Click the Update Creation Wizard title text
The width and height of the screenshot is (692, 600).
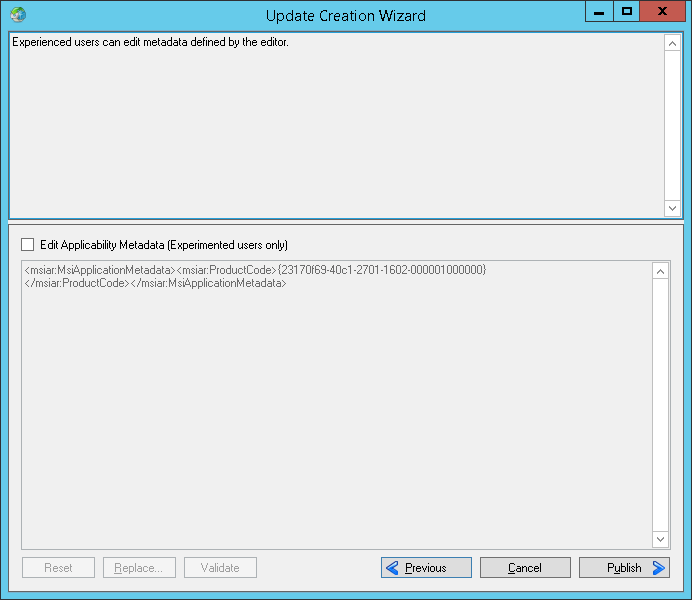click(x=346, y=15)
